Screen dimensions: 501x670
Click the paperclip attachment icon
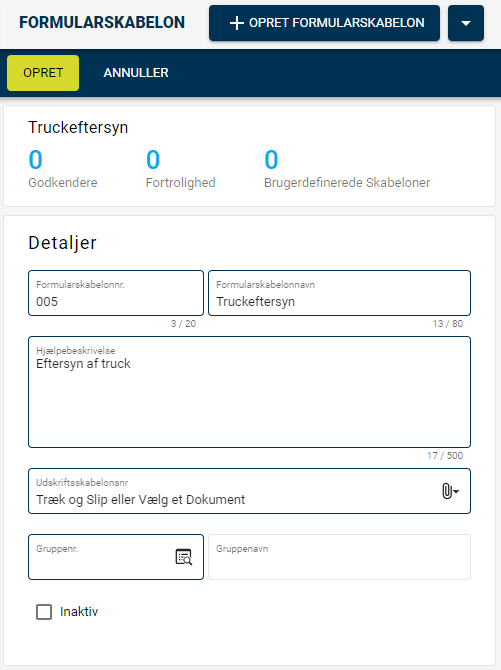tap(446, 491)
